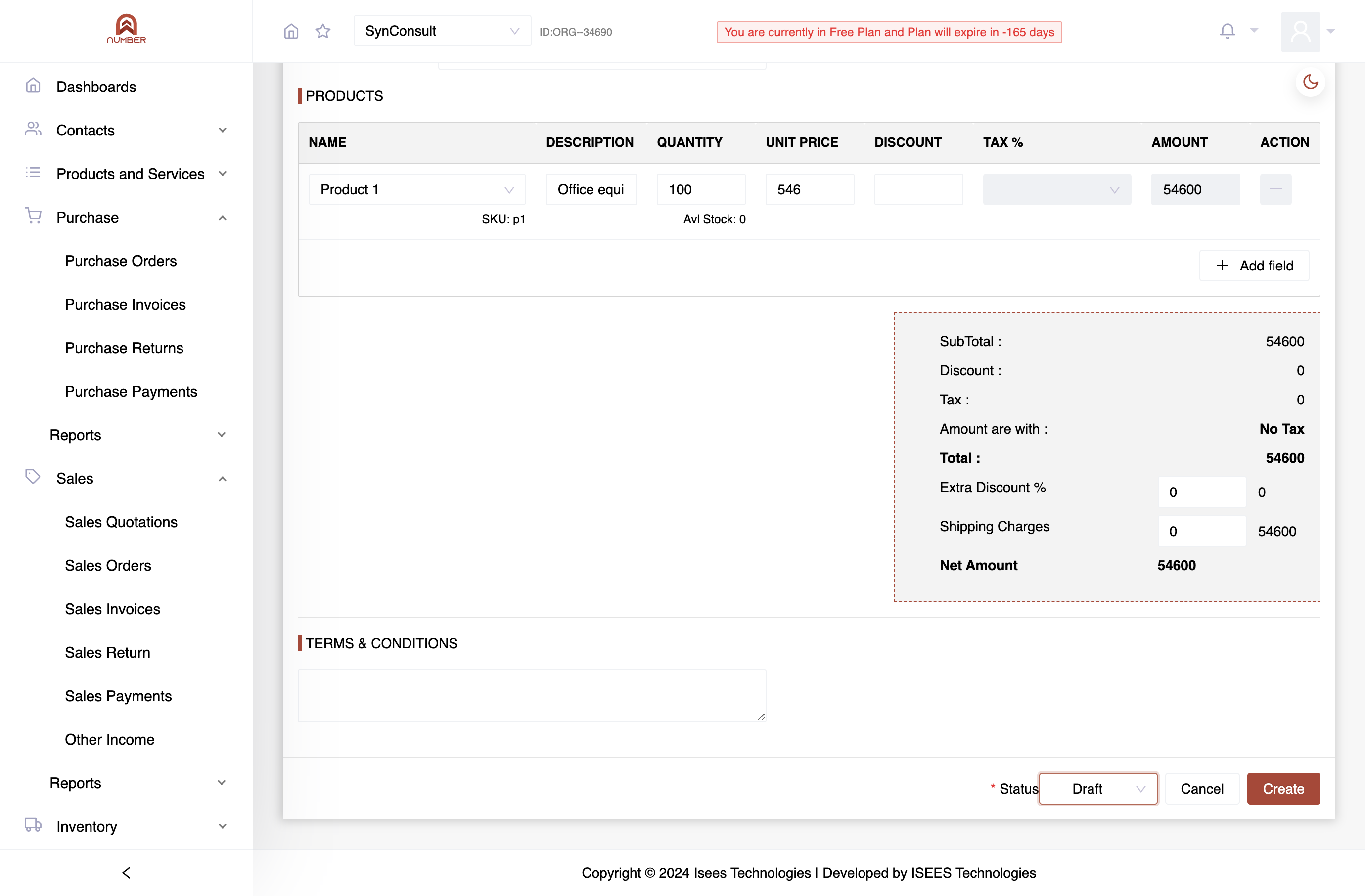Go to Purchase Orders

[121, 261]
